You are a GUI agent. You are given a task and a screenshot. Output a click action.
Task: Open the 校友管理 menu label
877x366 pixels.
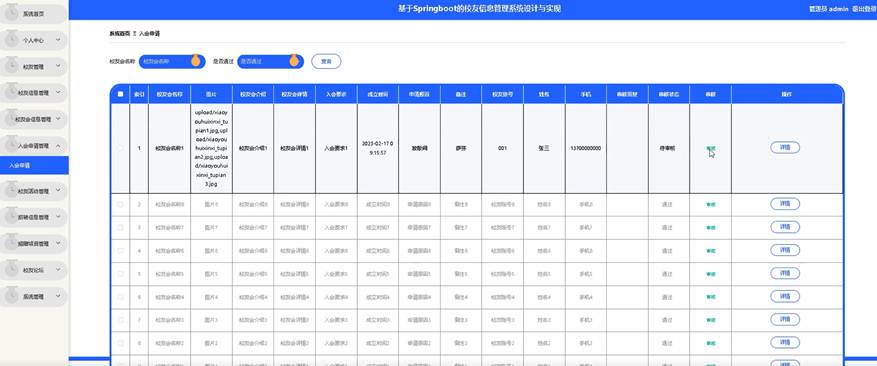click(33, 67)
